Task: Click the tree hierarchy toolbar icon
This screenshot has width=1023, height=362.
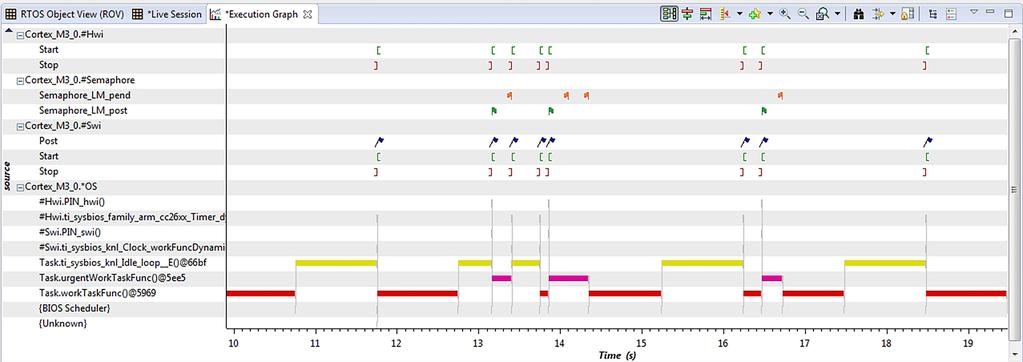Action: [933, 13]
